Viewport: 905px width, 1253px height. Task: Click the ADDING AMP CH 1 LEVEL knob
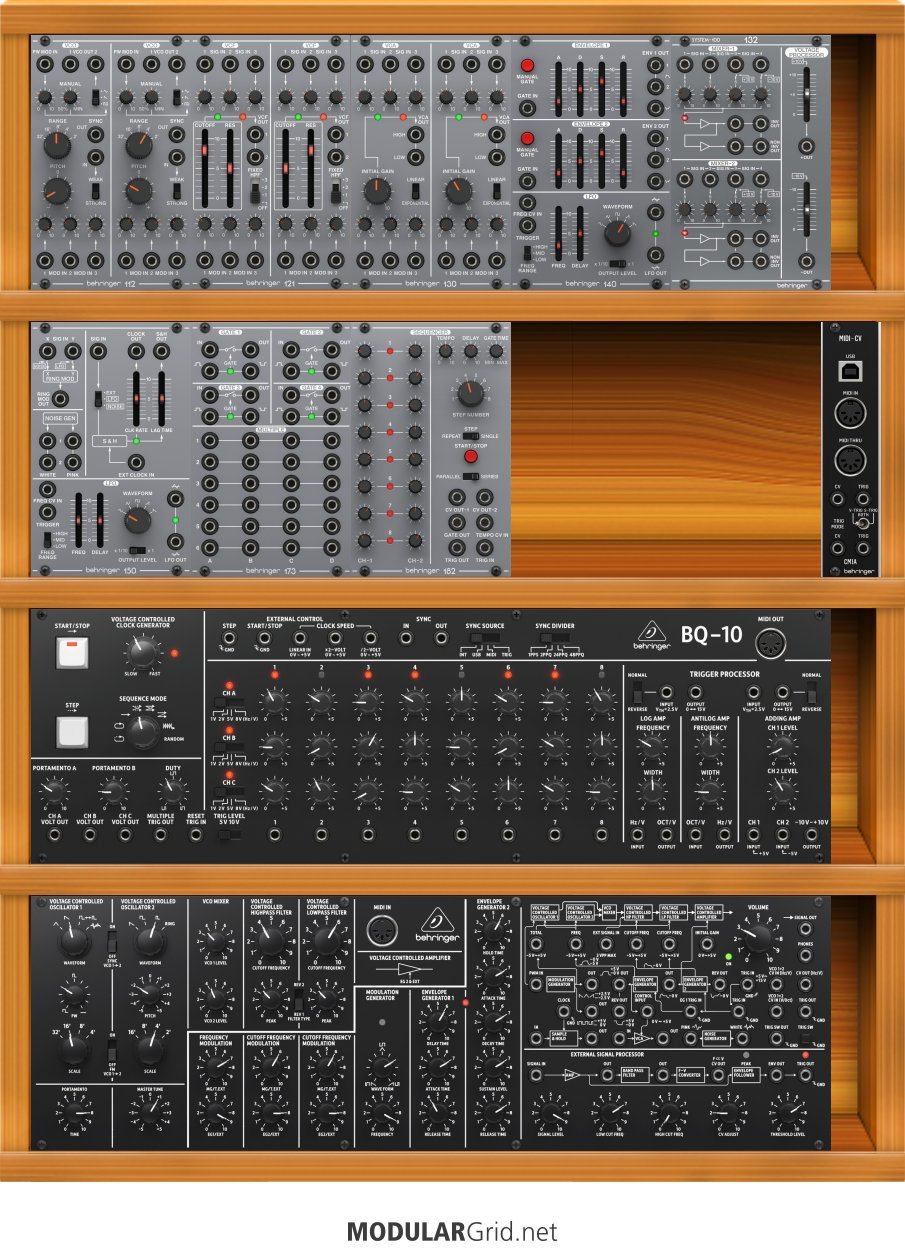783,747
